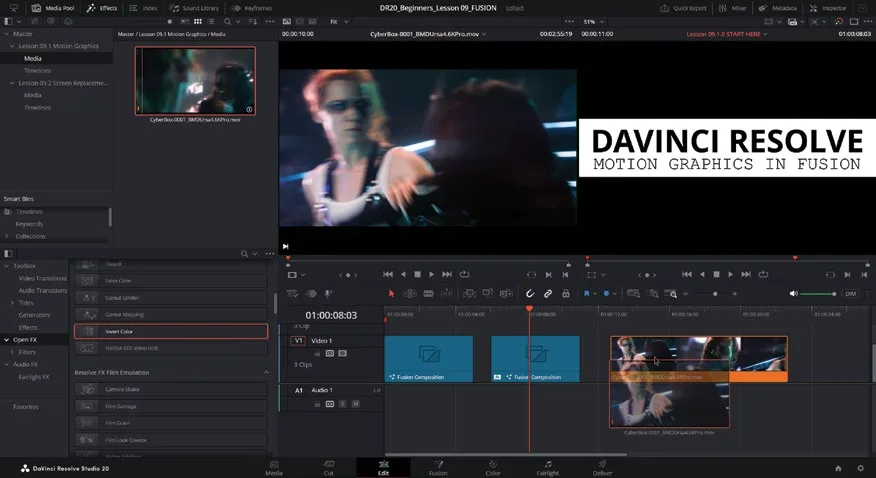This screenshot has width=876, height=478.
Task: Open the Inspector panel
Action: (828, 8)
